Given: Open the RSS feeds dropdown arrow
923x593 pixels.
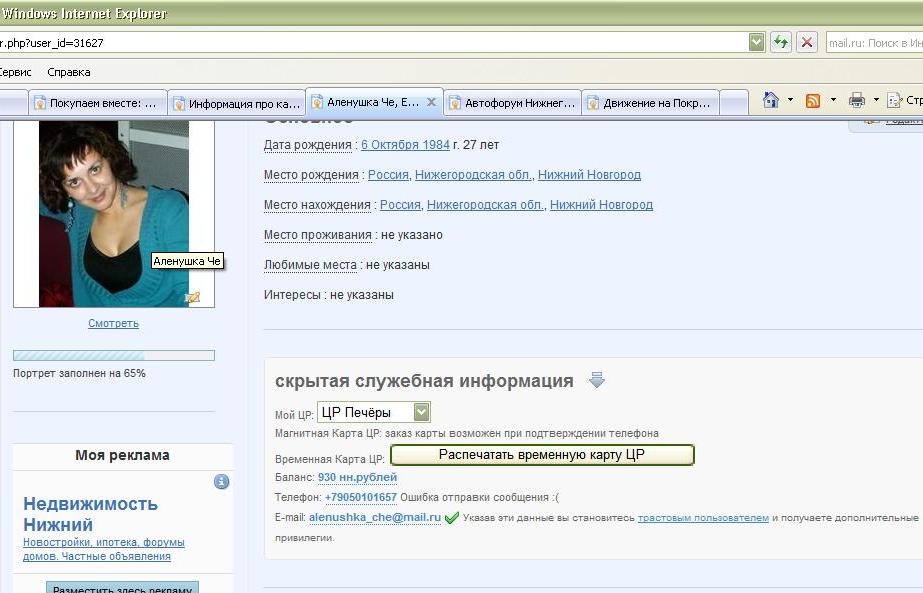Looking at the screenshot, I should (x=833, y=100).
